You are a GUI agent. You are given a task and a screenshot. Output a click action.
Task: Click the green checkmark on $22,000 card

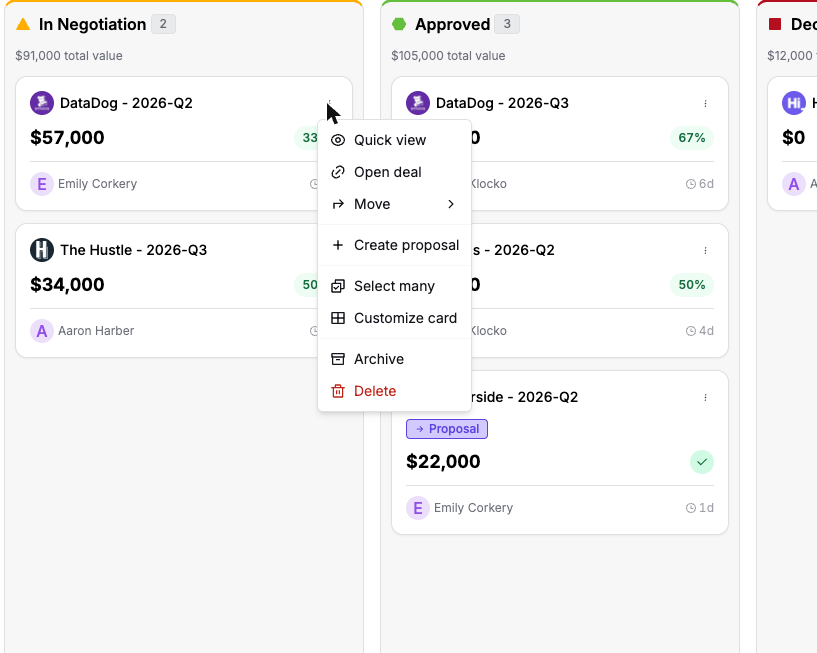[702, 462]
